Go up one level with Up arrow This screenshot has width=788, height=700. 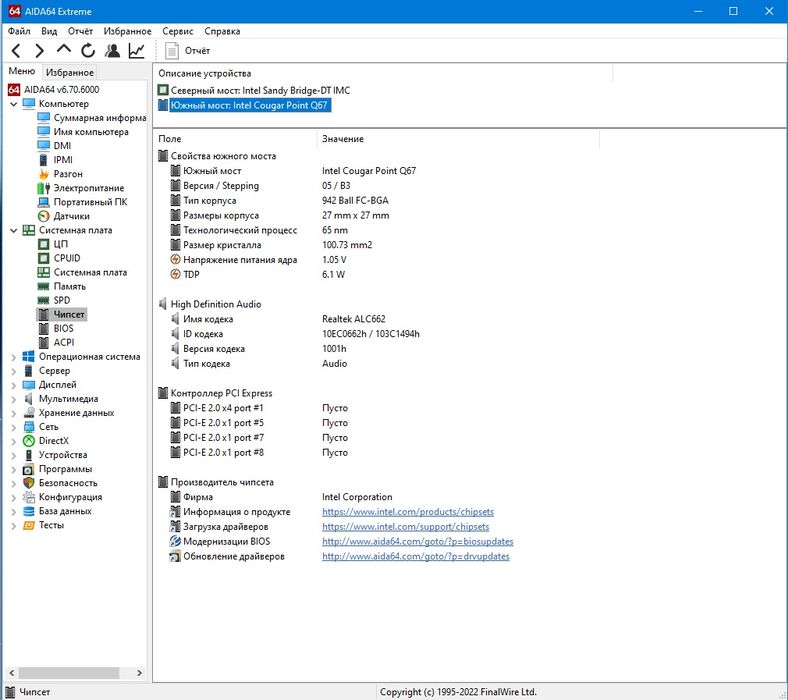(64, 49)
